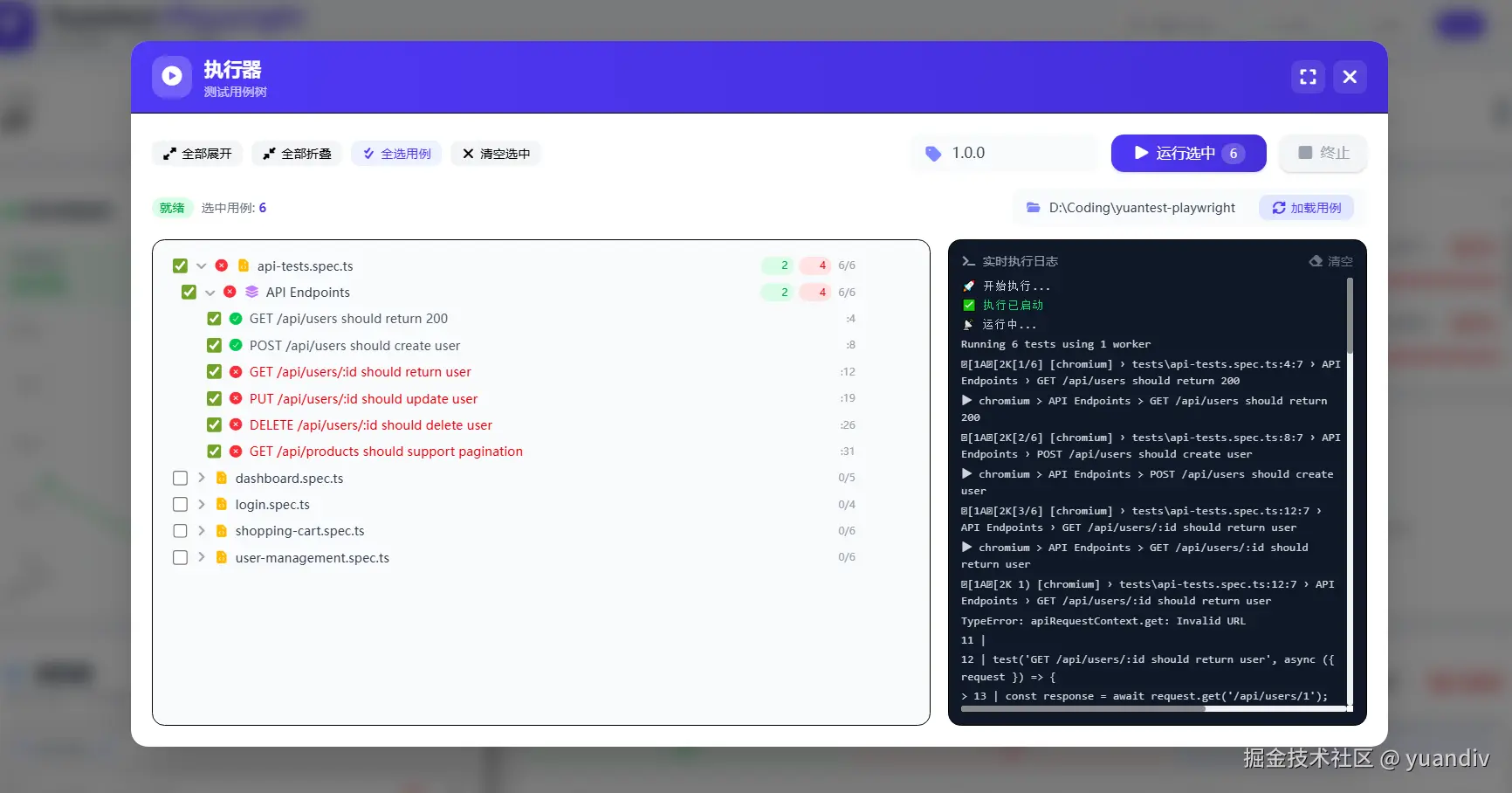Click the green check icon beside 执行已启动
The width and height of the screenshot is (1512, 793).
click(969, 305)
